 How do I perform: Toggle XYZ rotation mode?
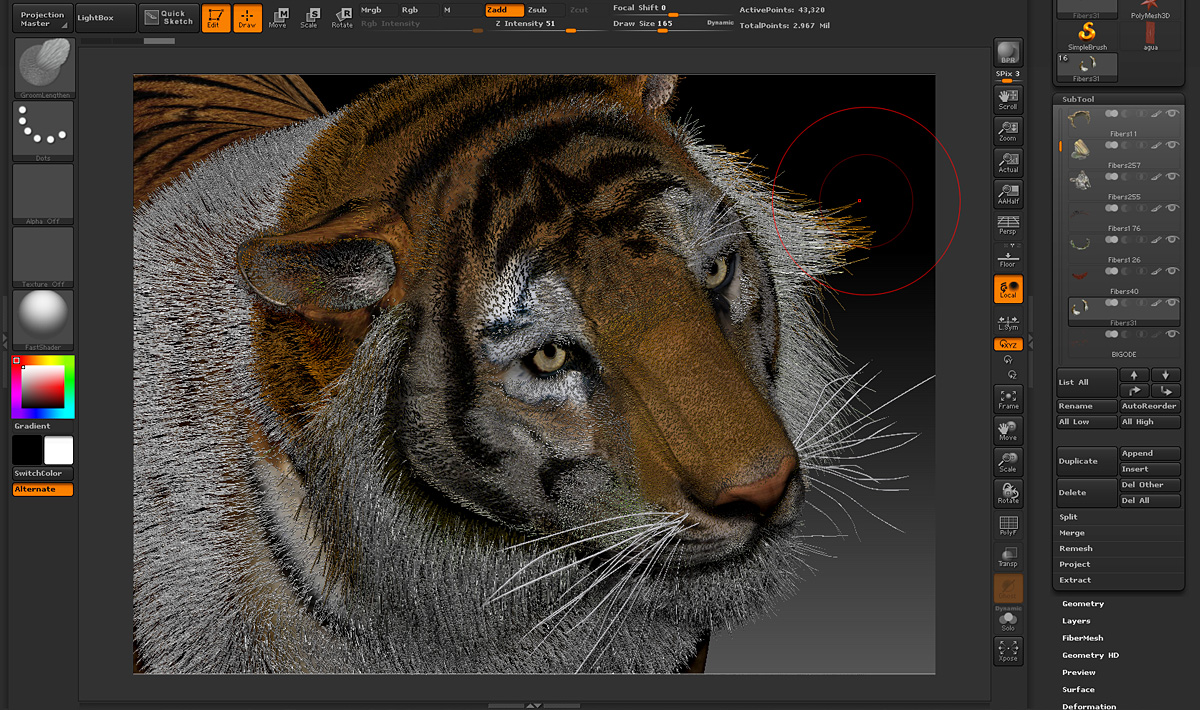click(1008, 344)
